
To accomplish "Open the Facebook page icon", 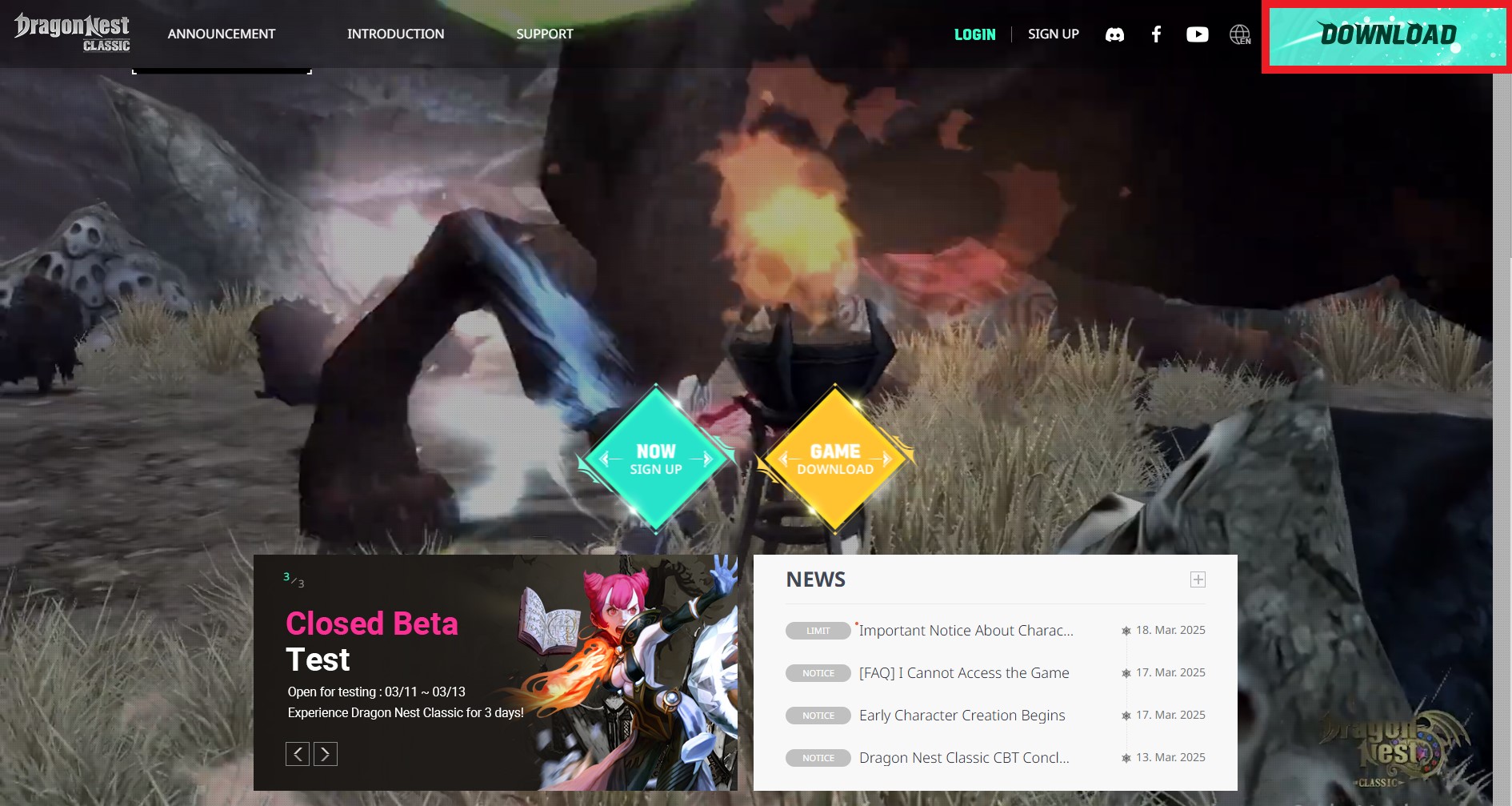I will tap(1156, 34).
